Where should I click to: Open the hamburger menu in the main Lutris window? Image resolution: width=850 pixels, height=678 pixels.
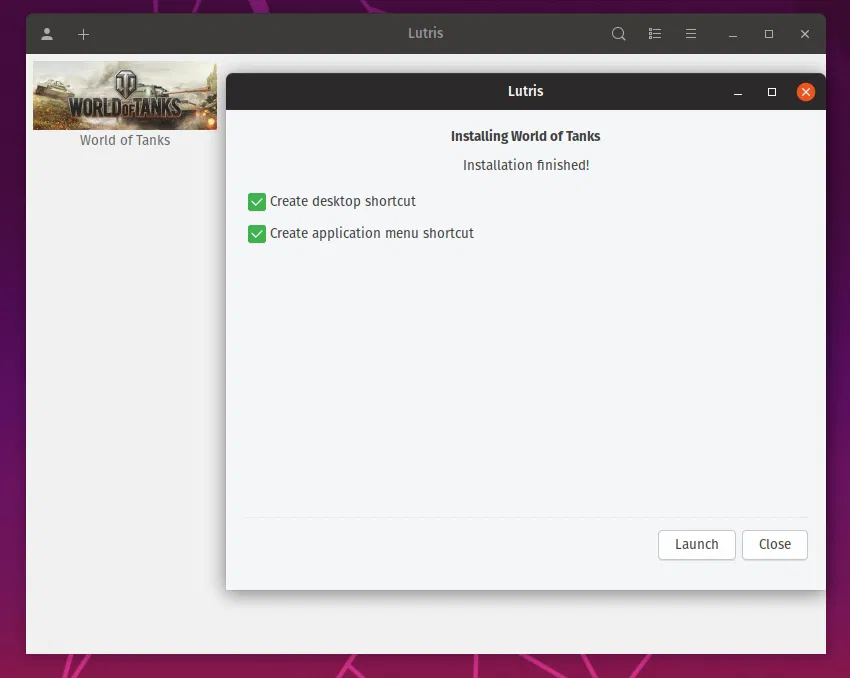coord(691,34)
